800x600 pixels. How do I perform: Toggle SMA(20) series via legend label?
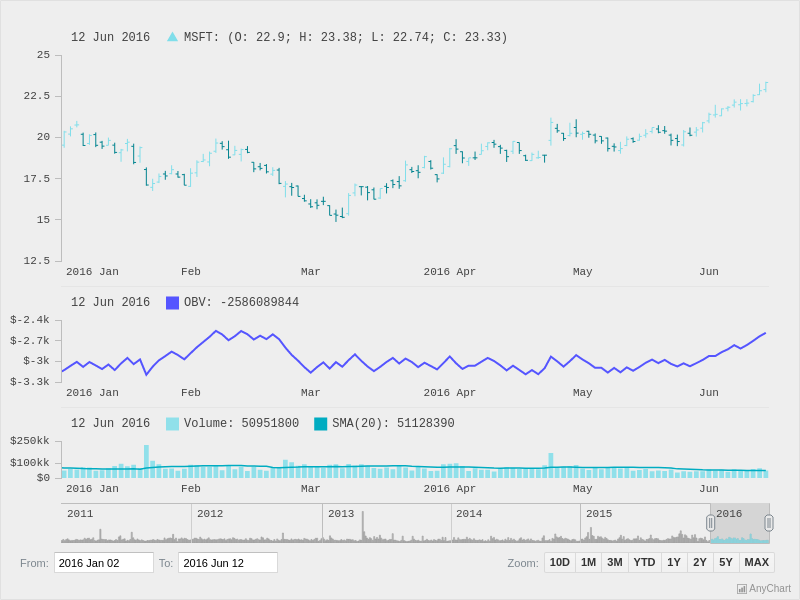point(393,423)
